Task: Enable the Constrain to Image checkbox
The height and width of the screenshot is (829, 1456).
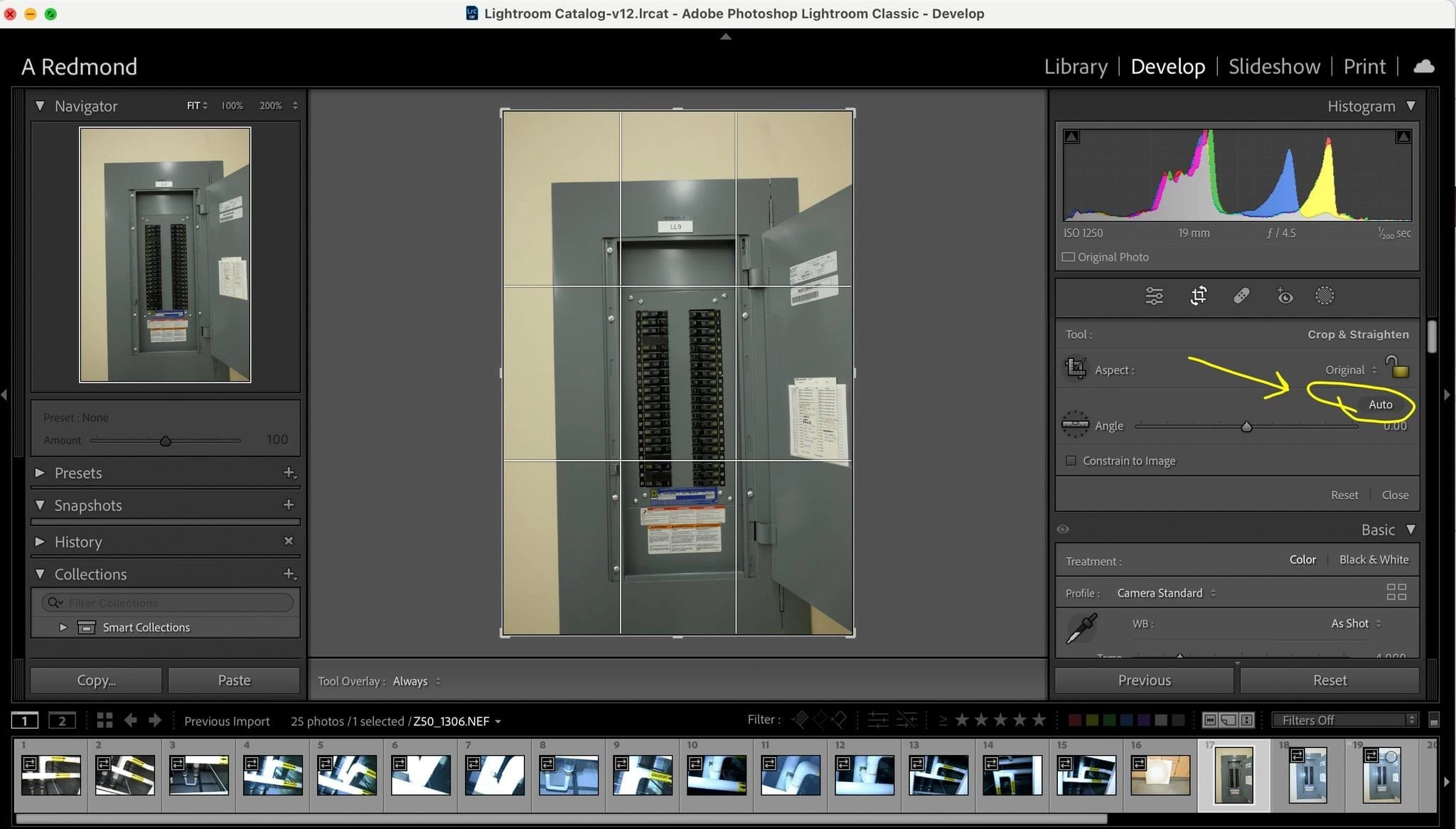Action: (1071, 461)
